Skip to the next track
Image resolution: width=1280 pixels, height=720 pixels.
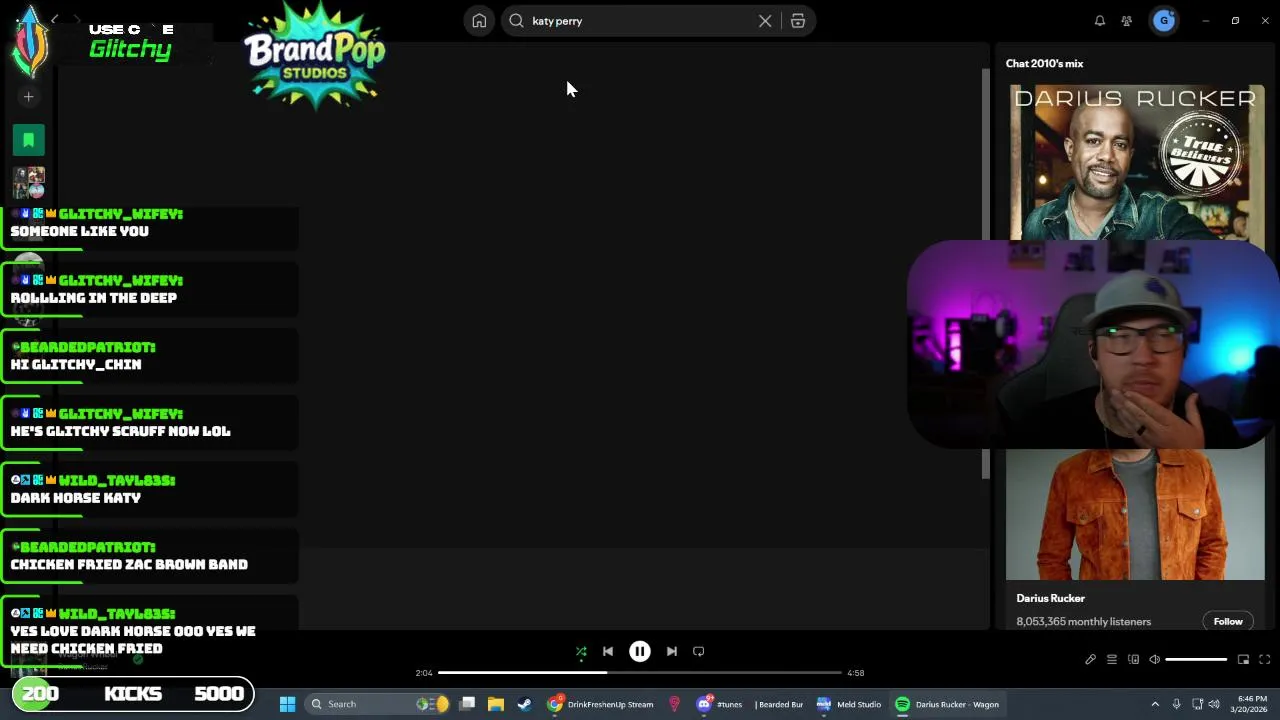[672, 652]
